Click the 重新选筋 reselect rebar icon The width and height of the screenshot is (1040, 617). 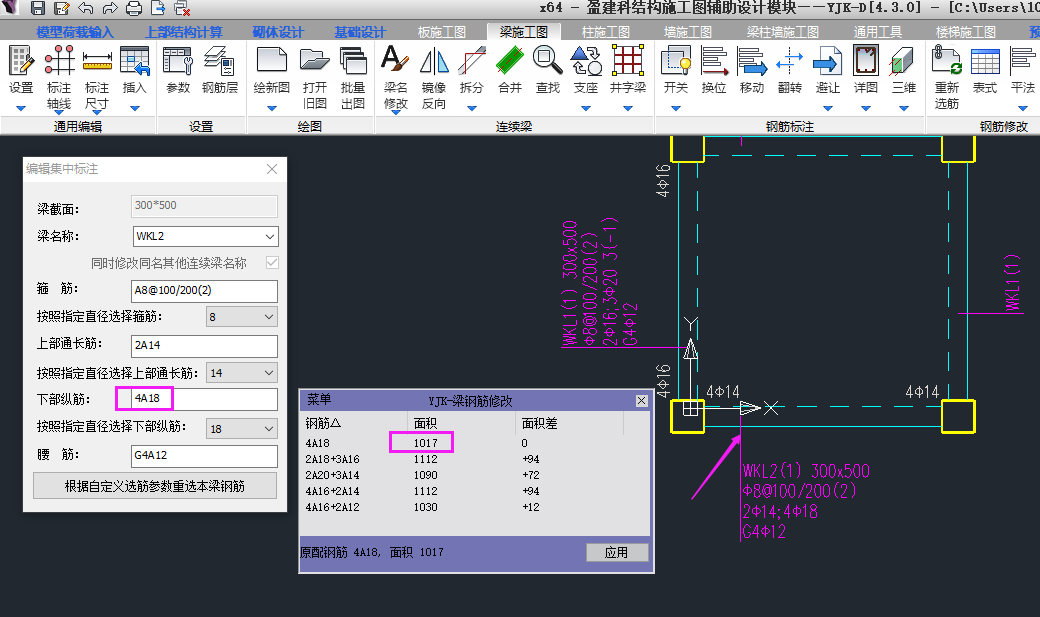(x=946, y=61)
